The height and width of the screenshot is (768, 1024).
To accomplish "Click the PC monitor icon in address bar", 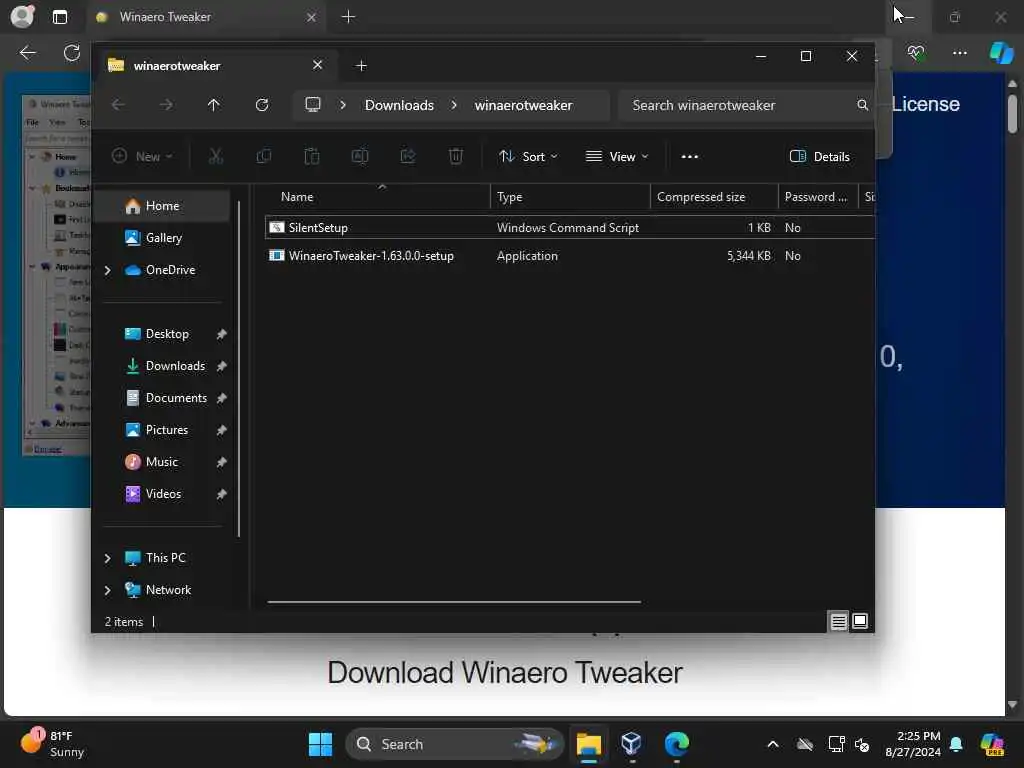I will pos(313,104).
